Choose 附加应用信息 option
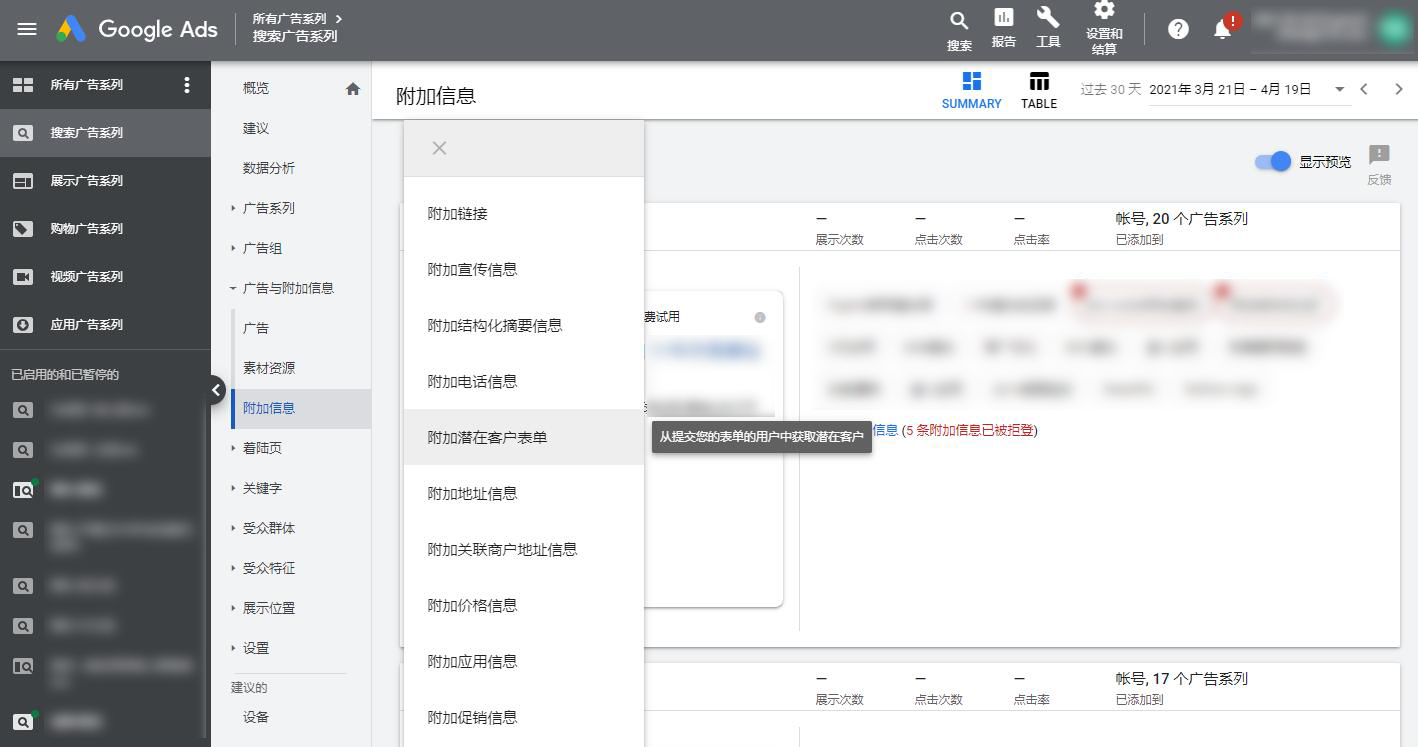This screenshot has width=1418, height=747. click(524, 662)
